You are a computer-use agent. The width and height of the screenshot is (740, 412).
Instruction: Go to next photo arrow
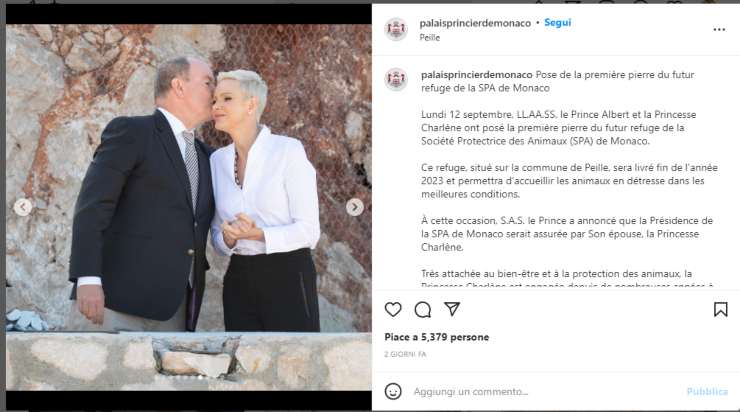click(x=355, y=207)
